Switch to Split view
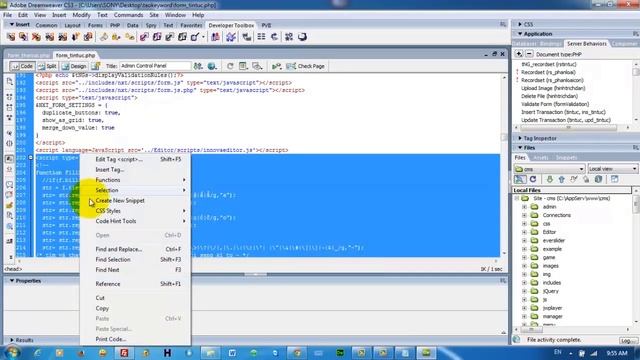 coord(47,66)
